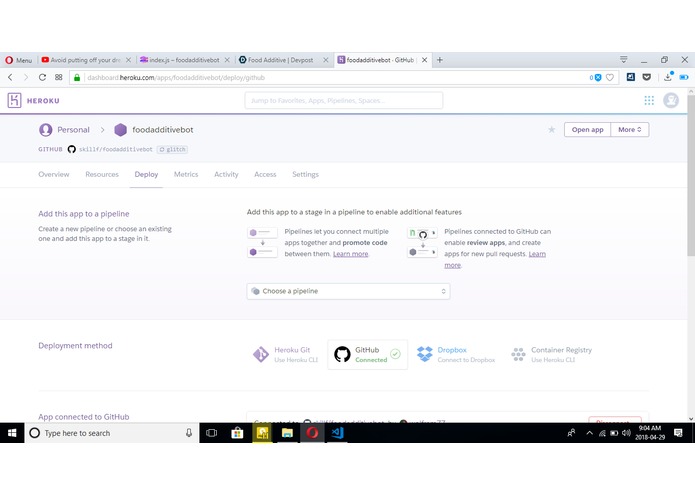Expand the Choose a pipeline dropdown
This screenshot has height=494, width=695.
[x=348, y=291]
